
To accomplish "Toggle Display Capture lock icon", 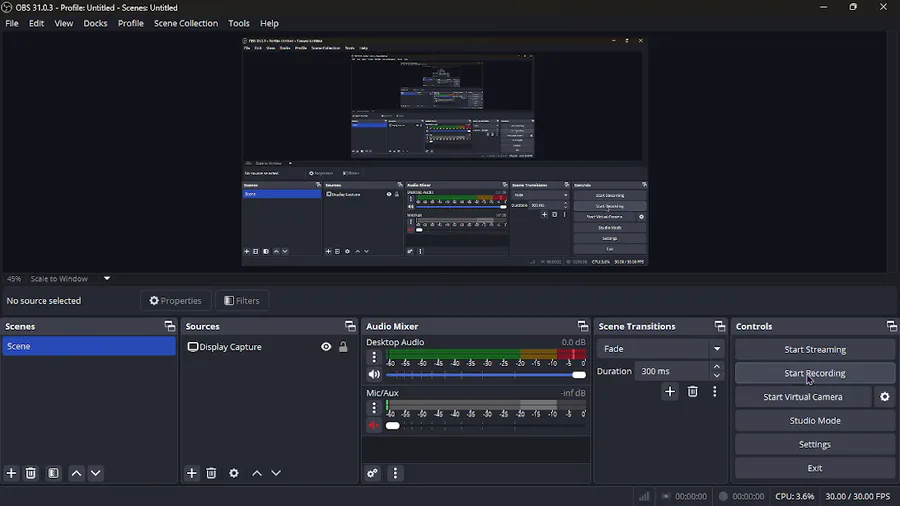I will 343,347.
